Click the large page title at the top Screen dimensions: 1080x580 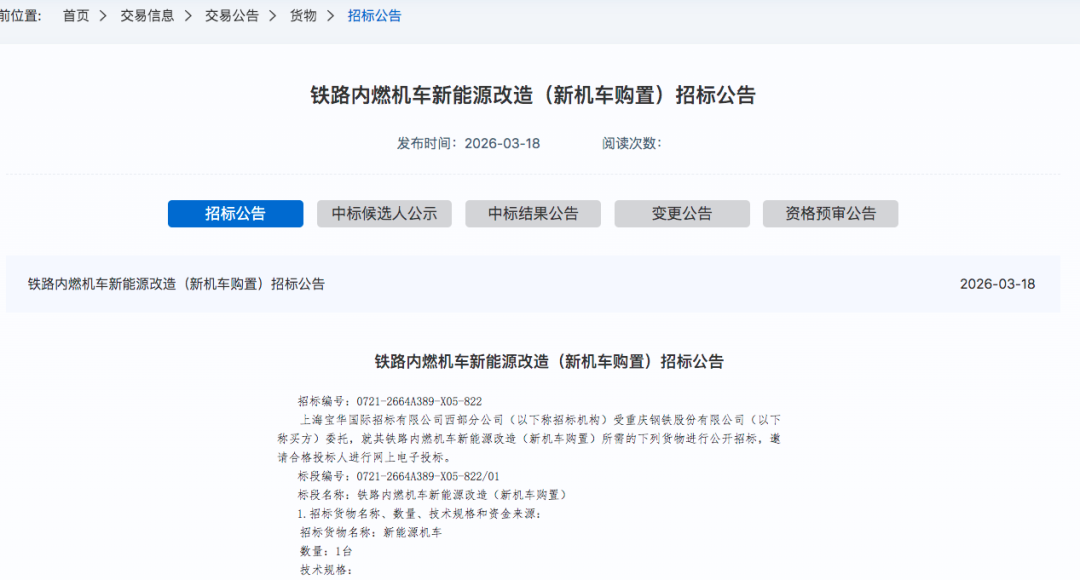(533, 96)
